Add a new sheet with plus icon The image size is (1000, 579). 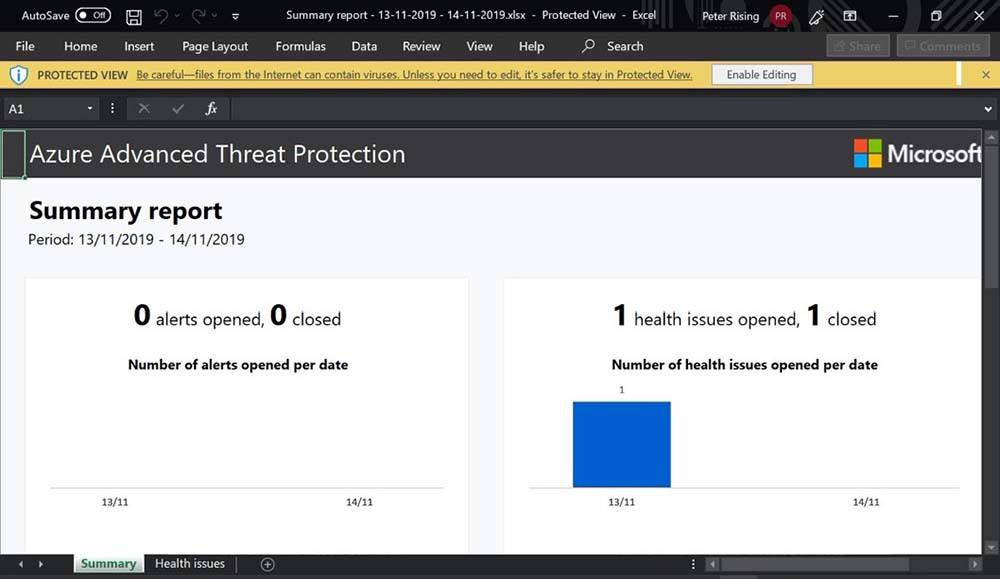[268, 564]
